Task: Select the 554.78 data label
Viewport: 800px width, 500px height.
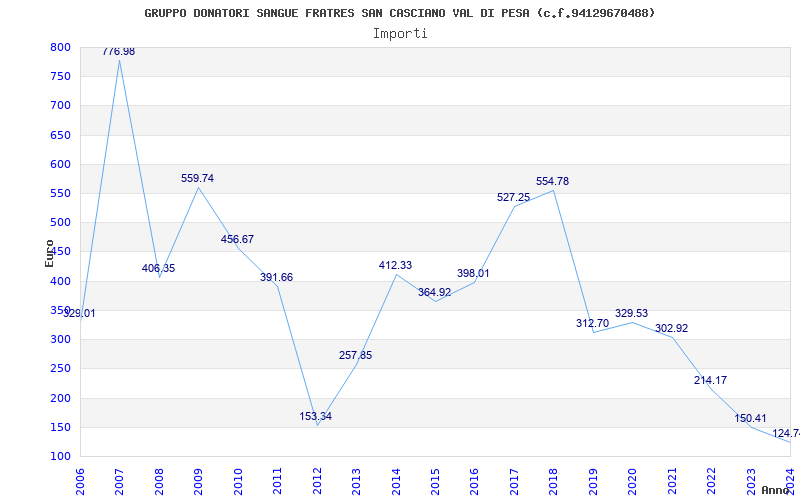Action: 553,182
